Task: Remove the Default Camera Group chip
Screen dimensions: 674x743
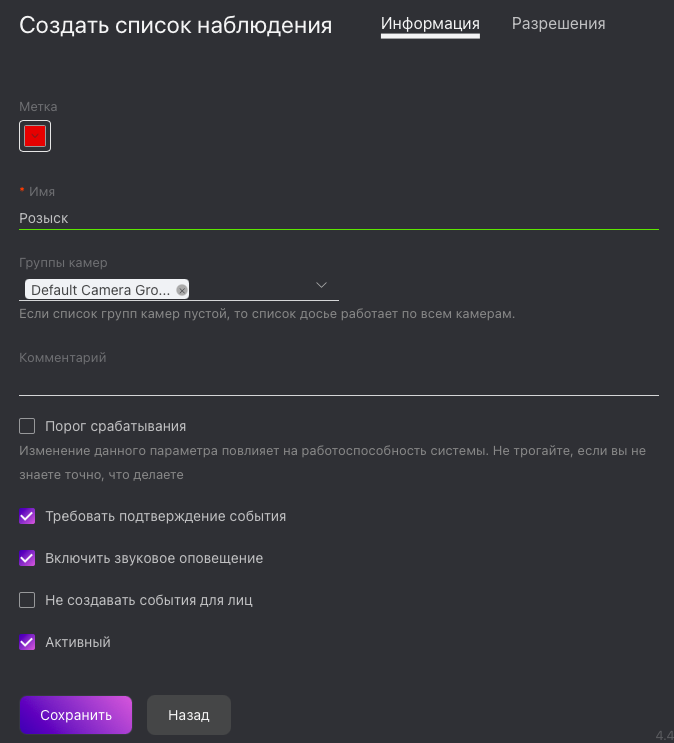Action: [x=182, y=290]
